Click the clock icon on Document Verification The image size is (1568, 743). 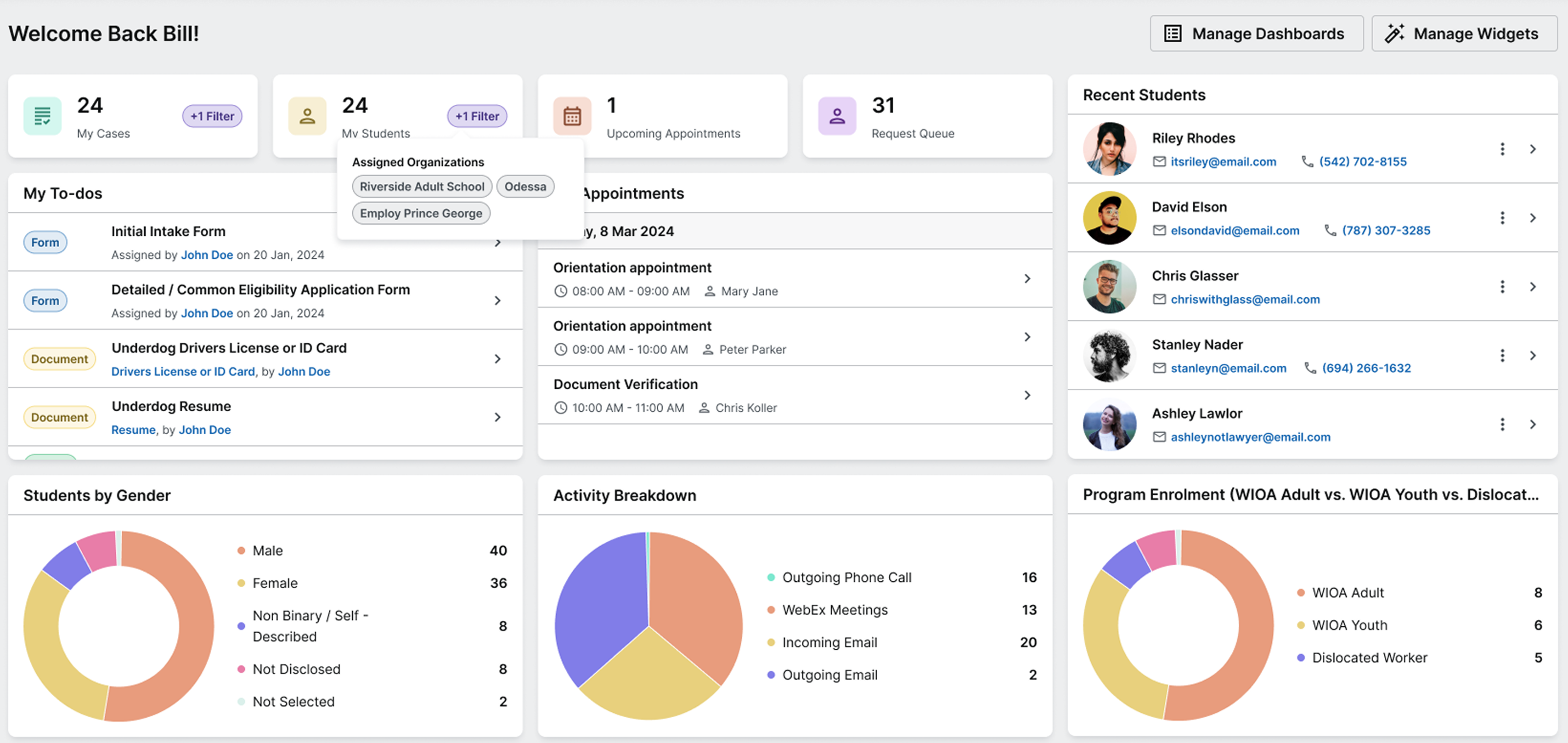pos(561,408)
